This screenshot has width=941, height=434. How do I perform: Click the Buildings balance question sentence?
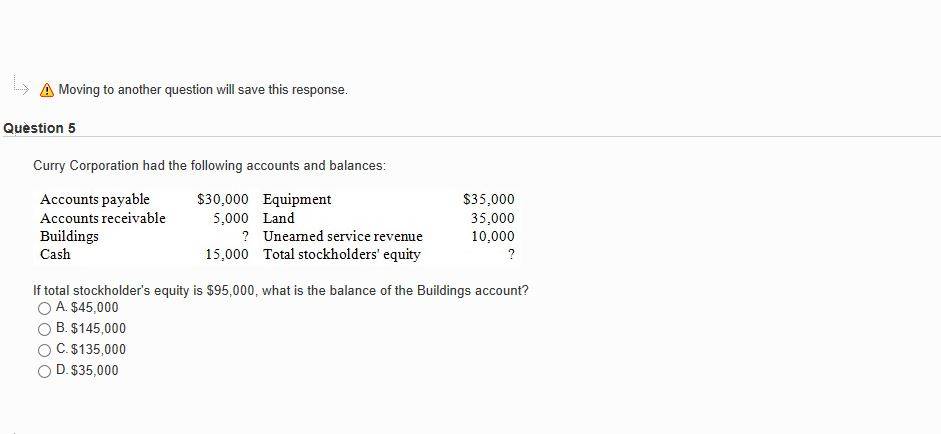[x=281, y=291]
